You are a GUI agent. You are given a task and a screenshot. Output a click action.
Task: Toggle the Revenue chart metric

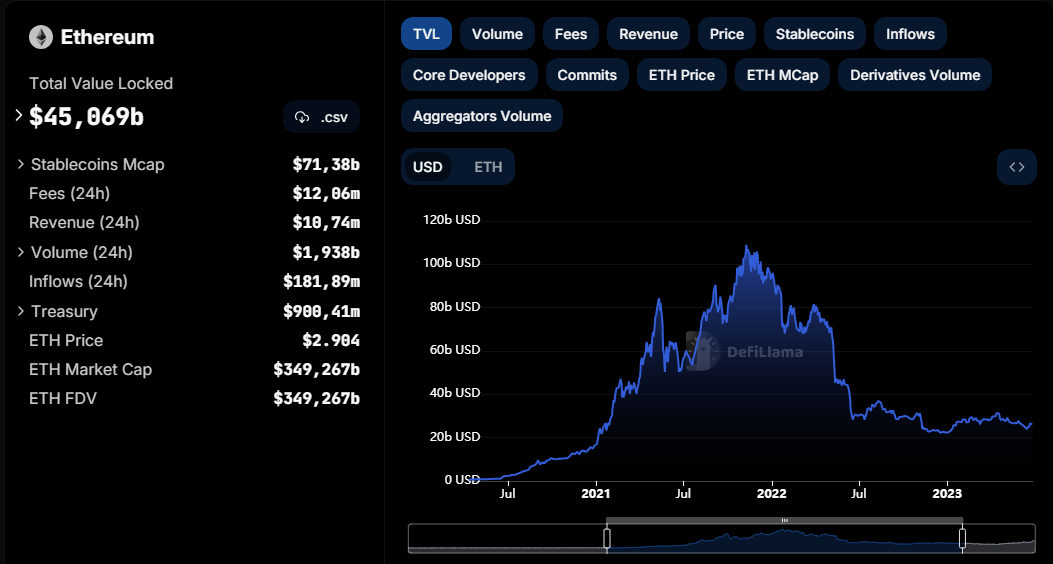pyautogui.click(x=649, y=34)
